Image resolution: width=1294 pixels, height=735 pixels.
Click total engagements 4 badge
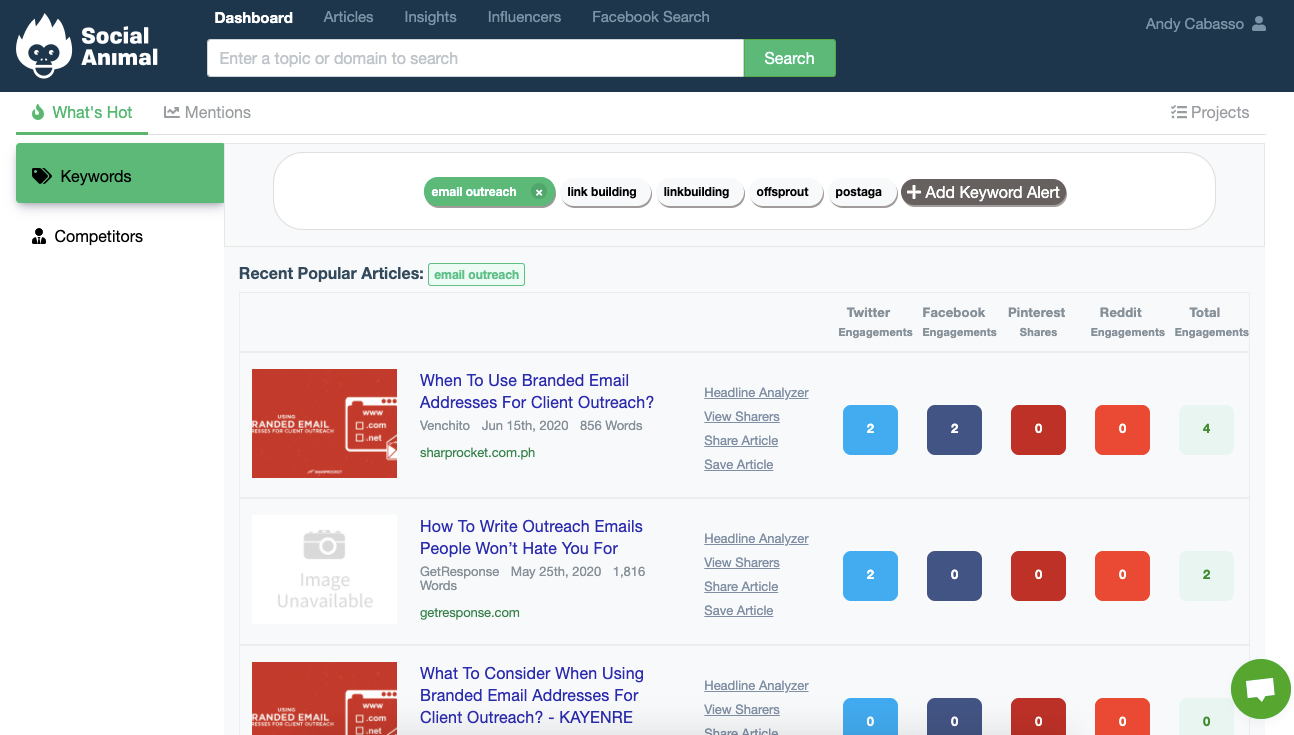pyautogui.click(x=1206, y=428)
